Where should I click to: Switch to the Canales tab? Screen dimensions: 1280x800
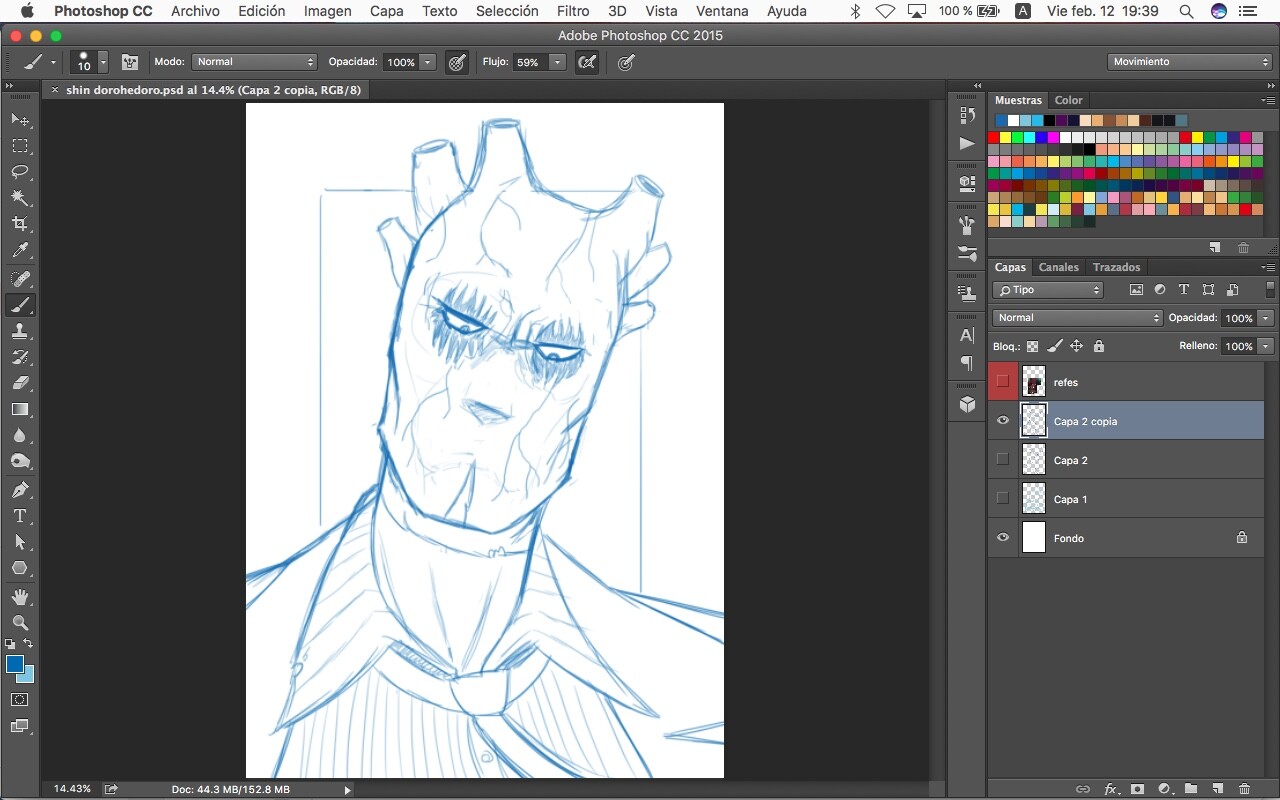point(1058,267)
